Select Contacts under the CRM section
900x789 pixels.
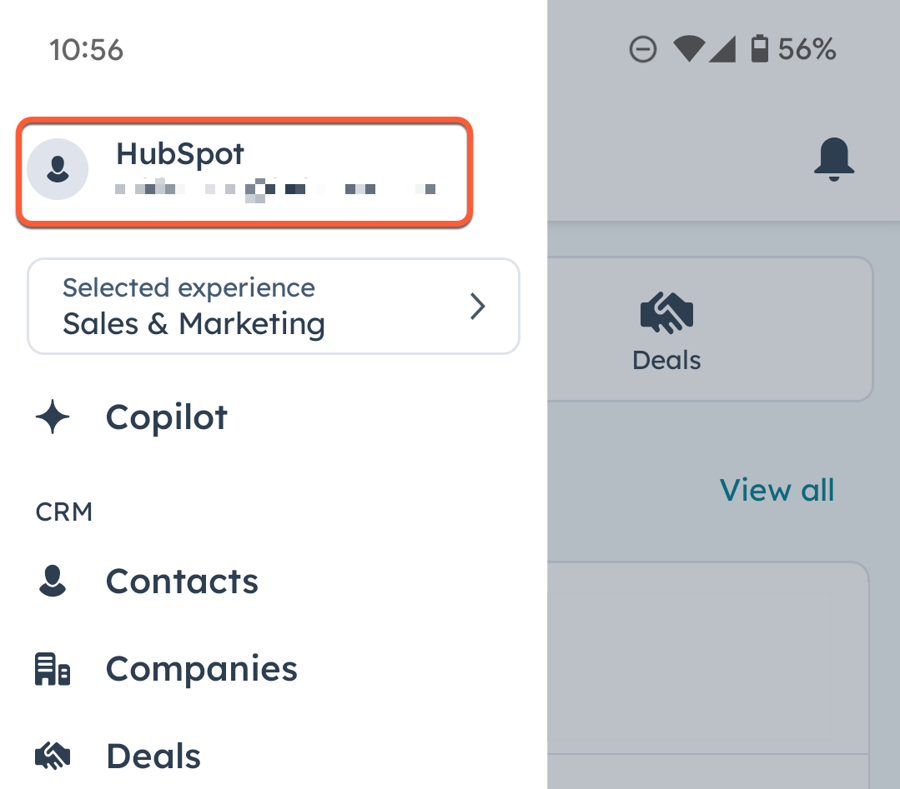pyautogui.click(x=181, y=580)
